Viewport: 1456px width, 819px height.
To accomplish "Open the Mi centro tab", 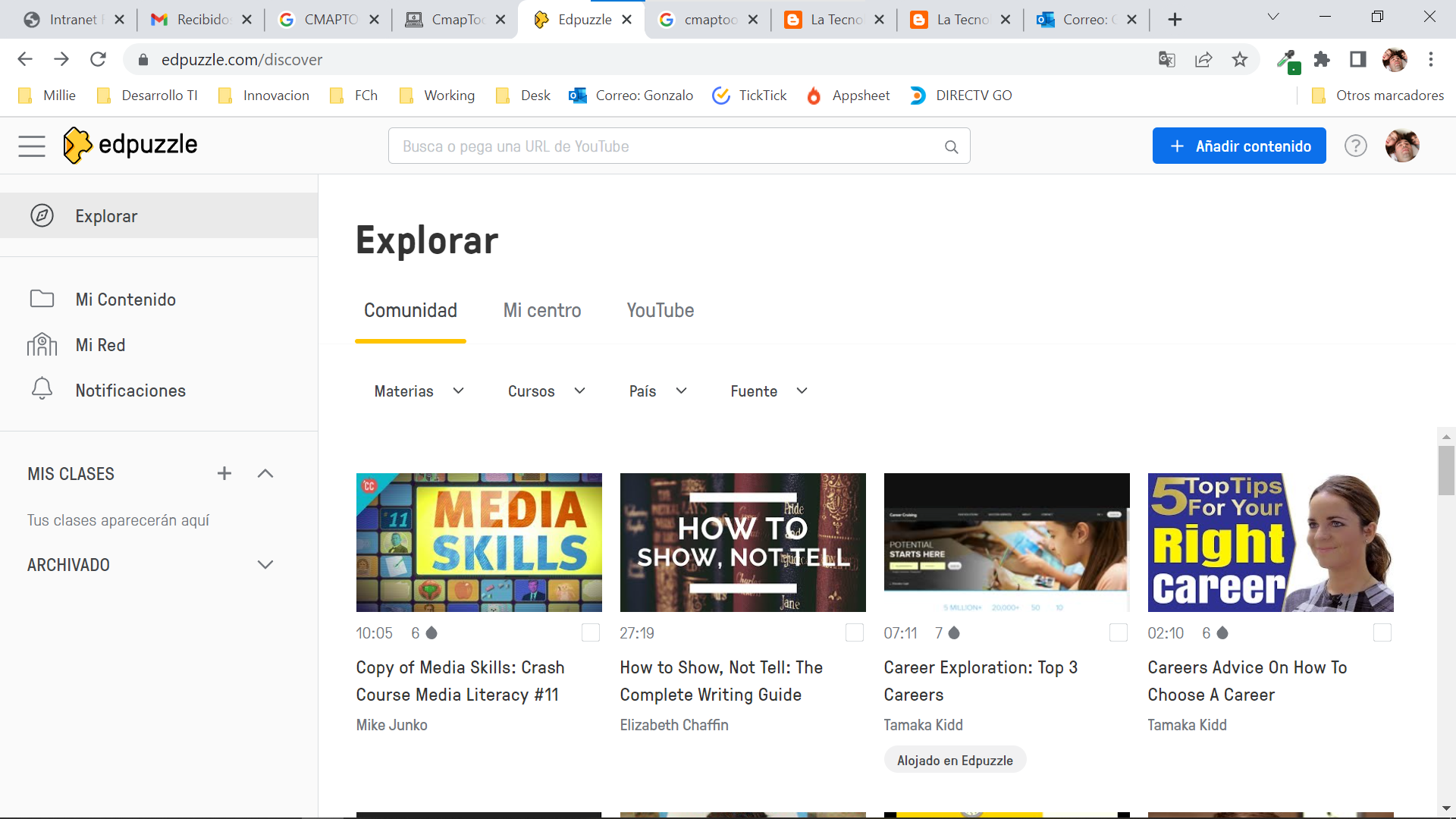I will 542,310.
